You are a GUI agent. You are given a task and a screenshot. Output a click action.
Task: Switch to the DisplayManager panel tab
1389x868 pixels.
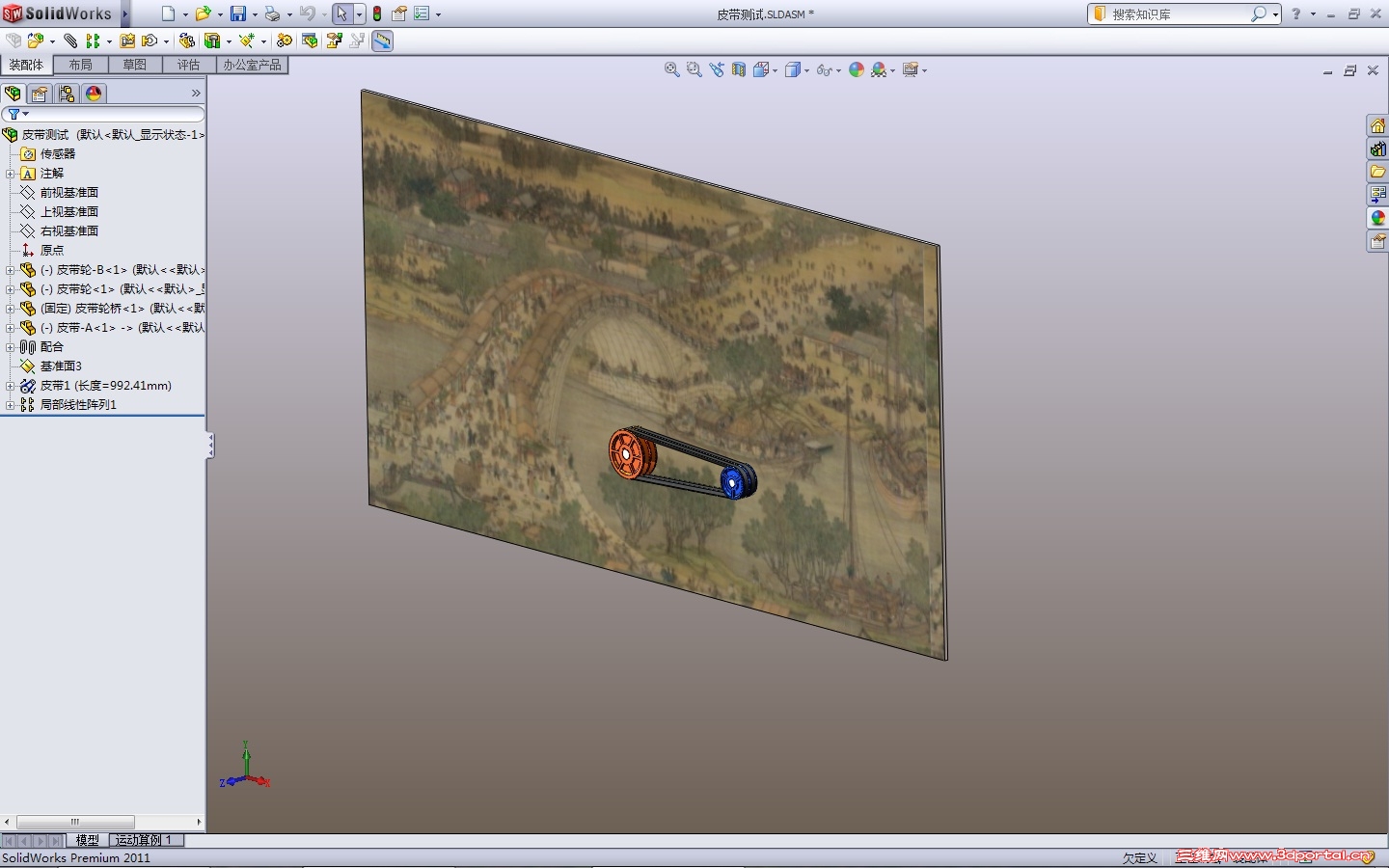(x=94, y=94)
